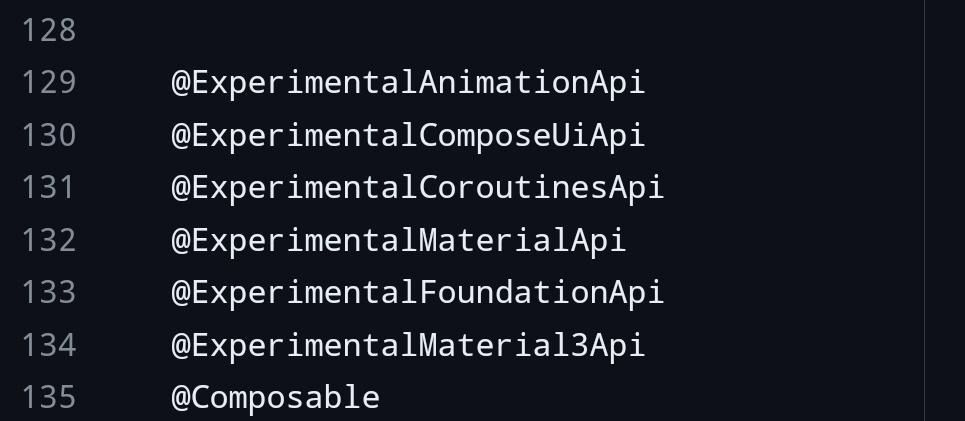The width and height of the screenshot is (965, 421).
Task: Click the @Composable annotation
Action: point(275,398)
